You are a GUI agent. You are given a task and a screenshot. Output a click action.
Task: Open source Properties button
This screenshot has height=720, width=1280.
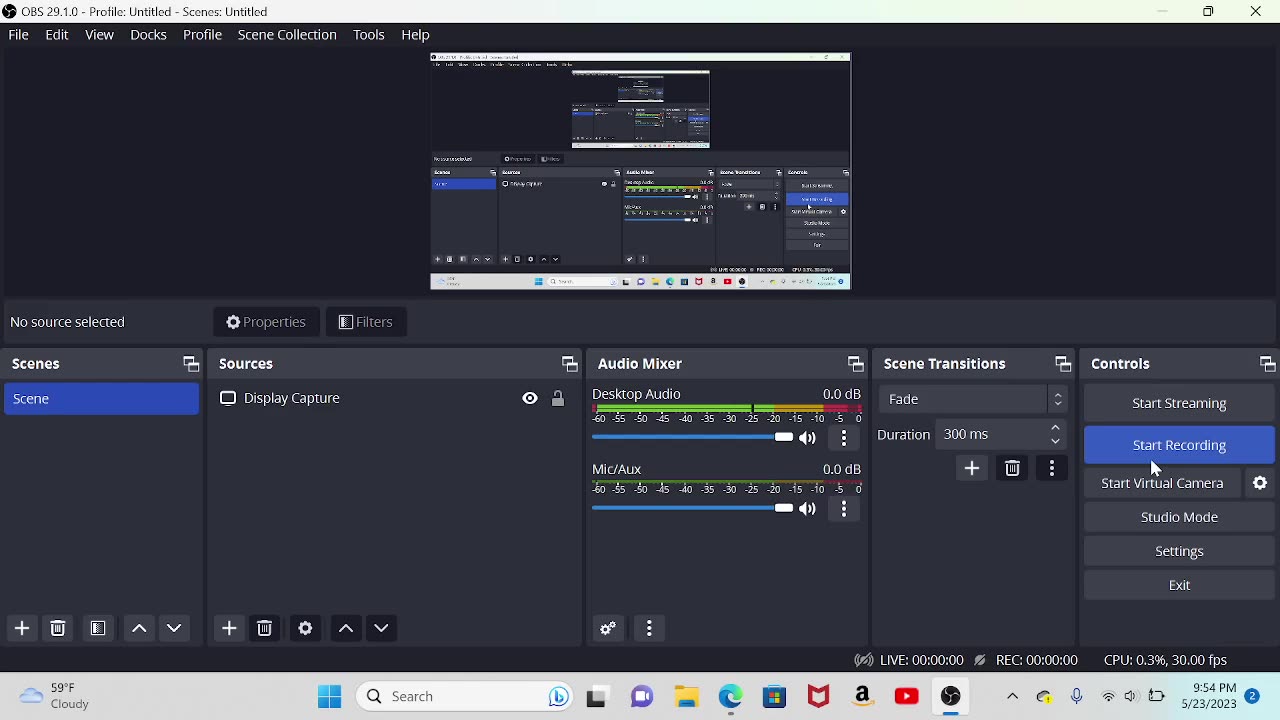tap(266, 322)
